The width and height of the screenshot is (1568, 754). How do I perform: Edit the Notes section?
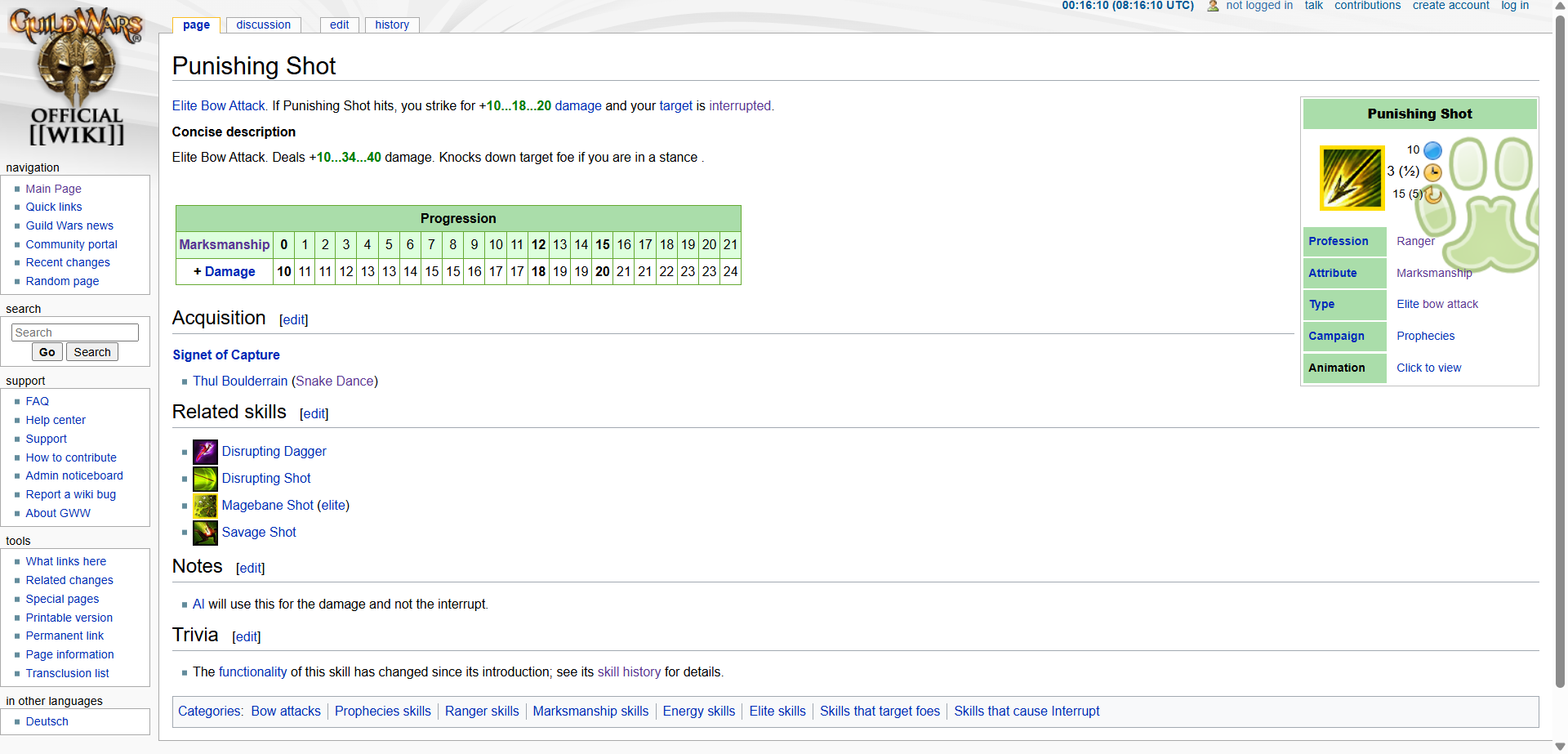(x=251, y=569)
